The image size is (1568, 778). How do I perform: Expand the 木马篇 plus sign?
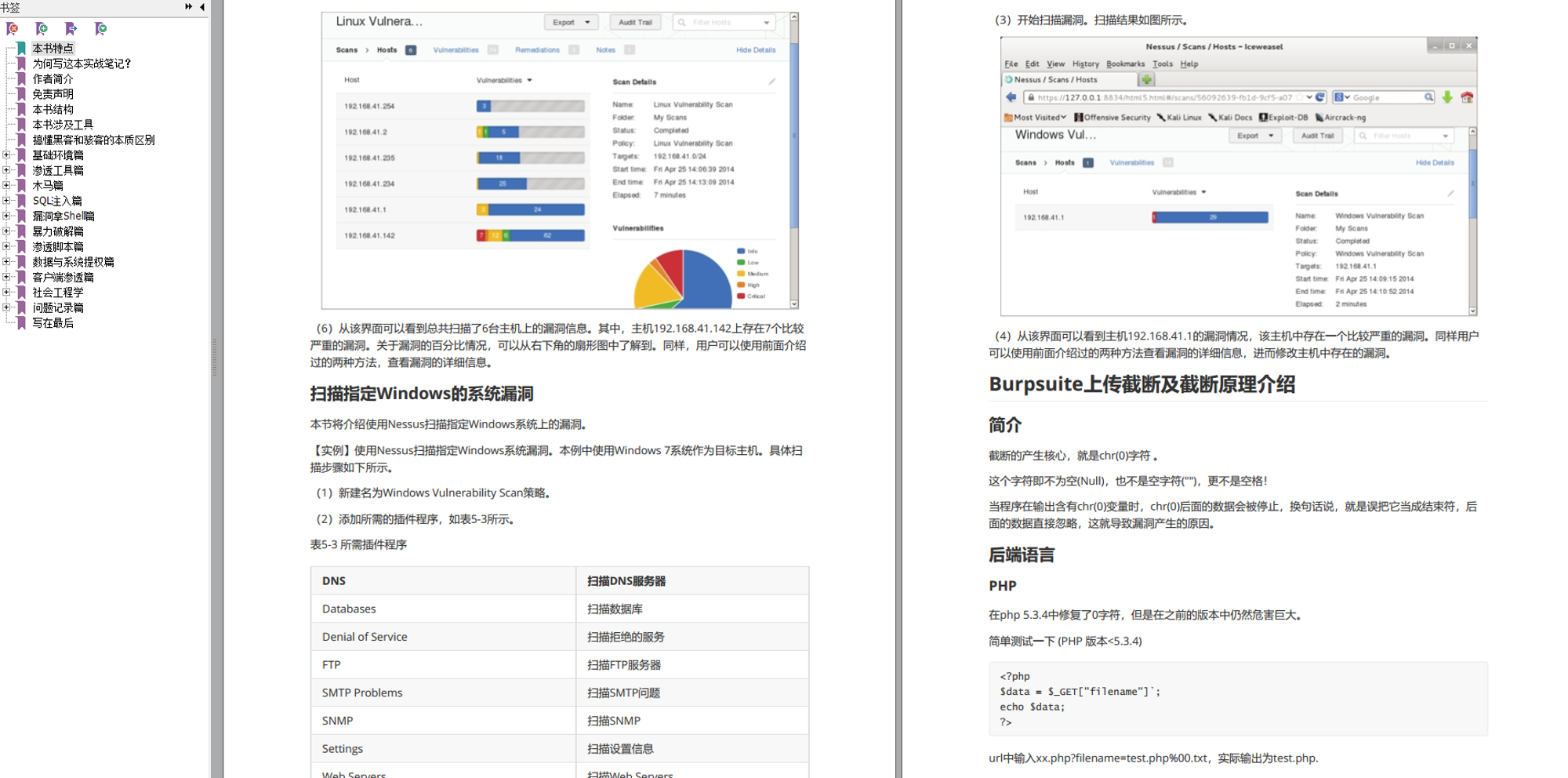click(6, 186)
